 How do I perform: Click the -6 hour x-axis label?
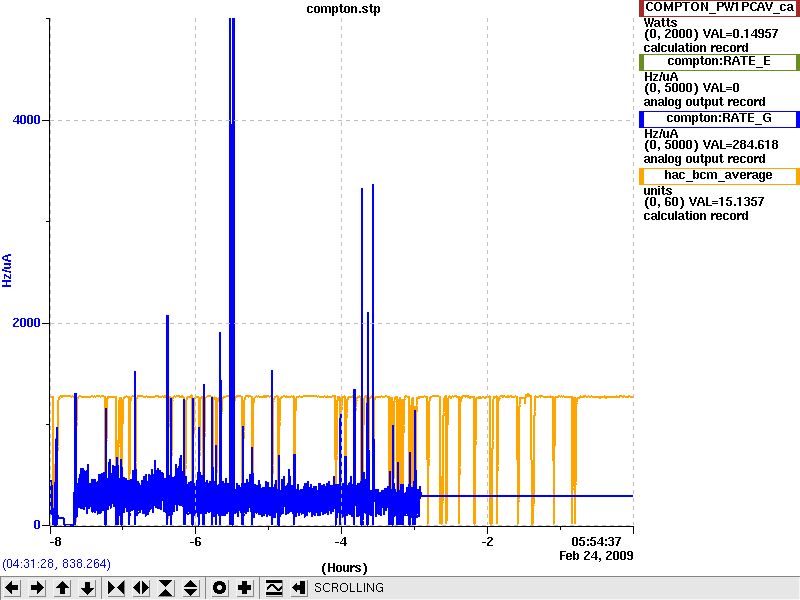tap(195, 541)
